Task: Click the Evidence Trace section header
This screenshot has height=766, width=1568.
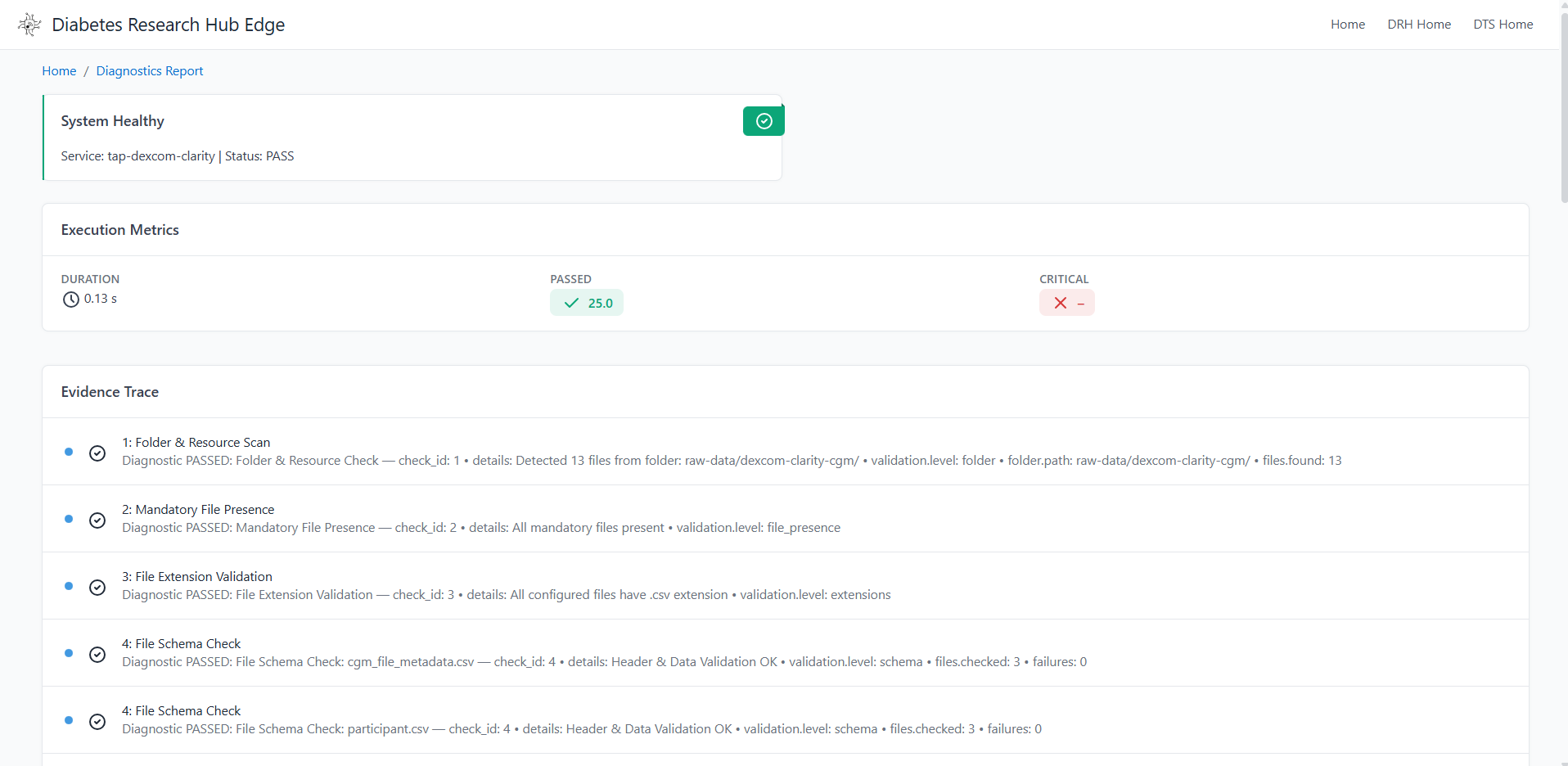Action: click(110, 392)
